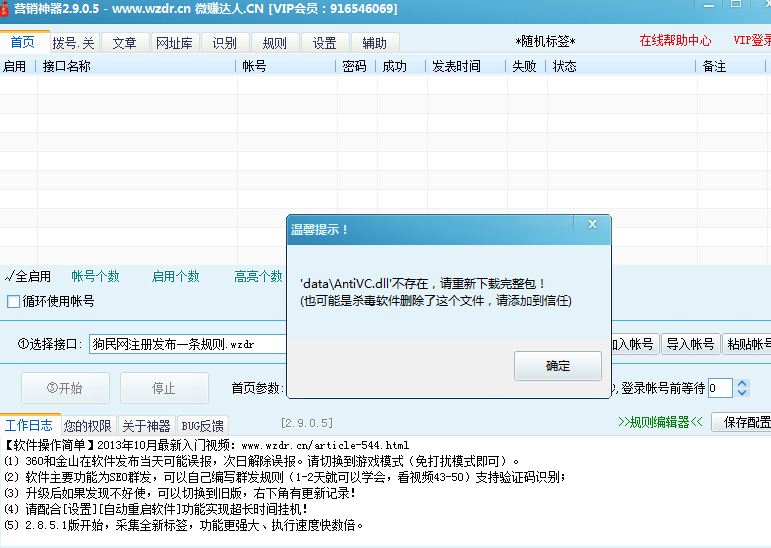Click the app icon in title bar
This screenshot has height=548, width=771.
[x=9, y=9]
